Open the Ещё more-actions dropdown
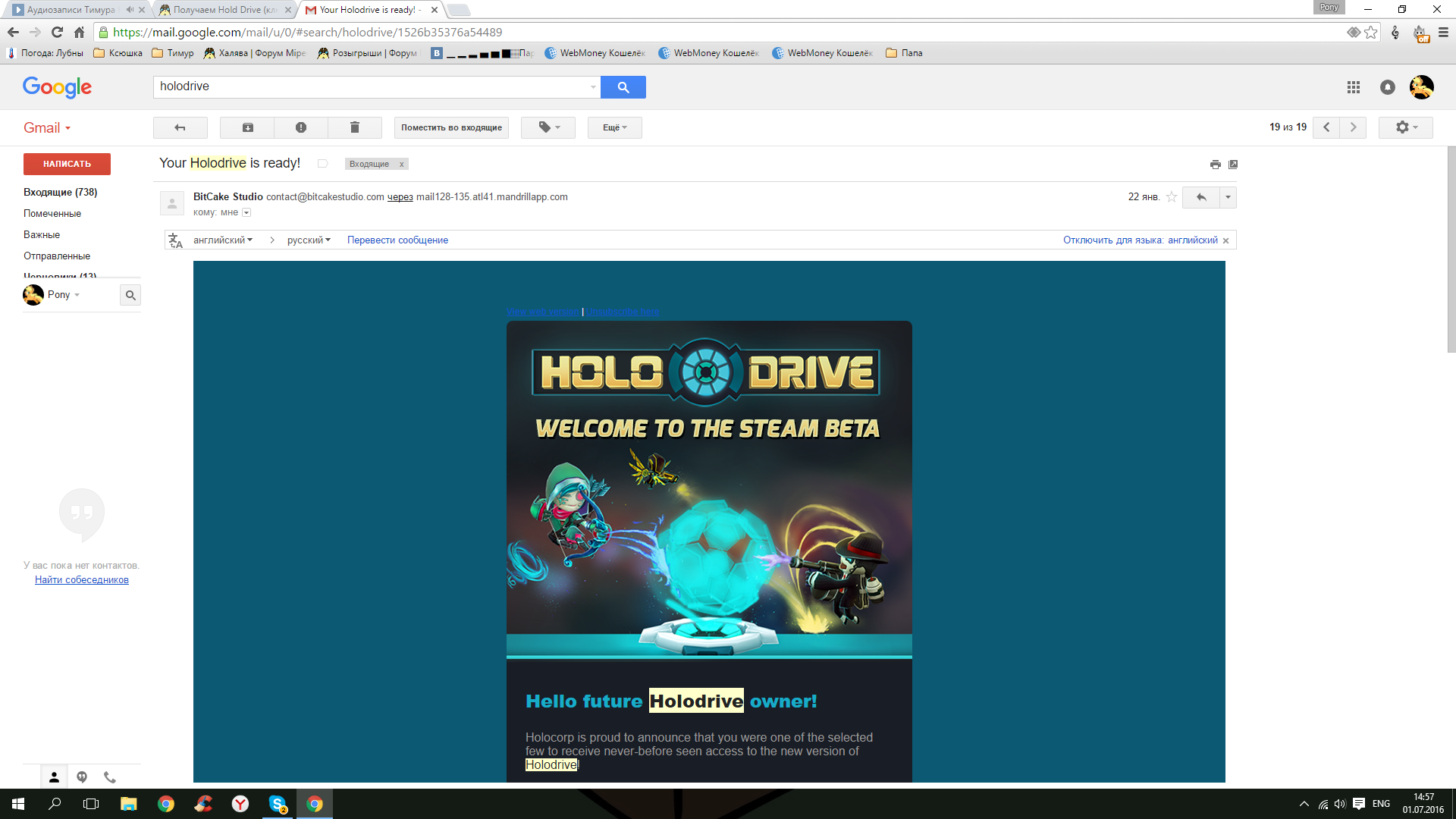This screenshot has height=819, width=1456. click(615, 127)
